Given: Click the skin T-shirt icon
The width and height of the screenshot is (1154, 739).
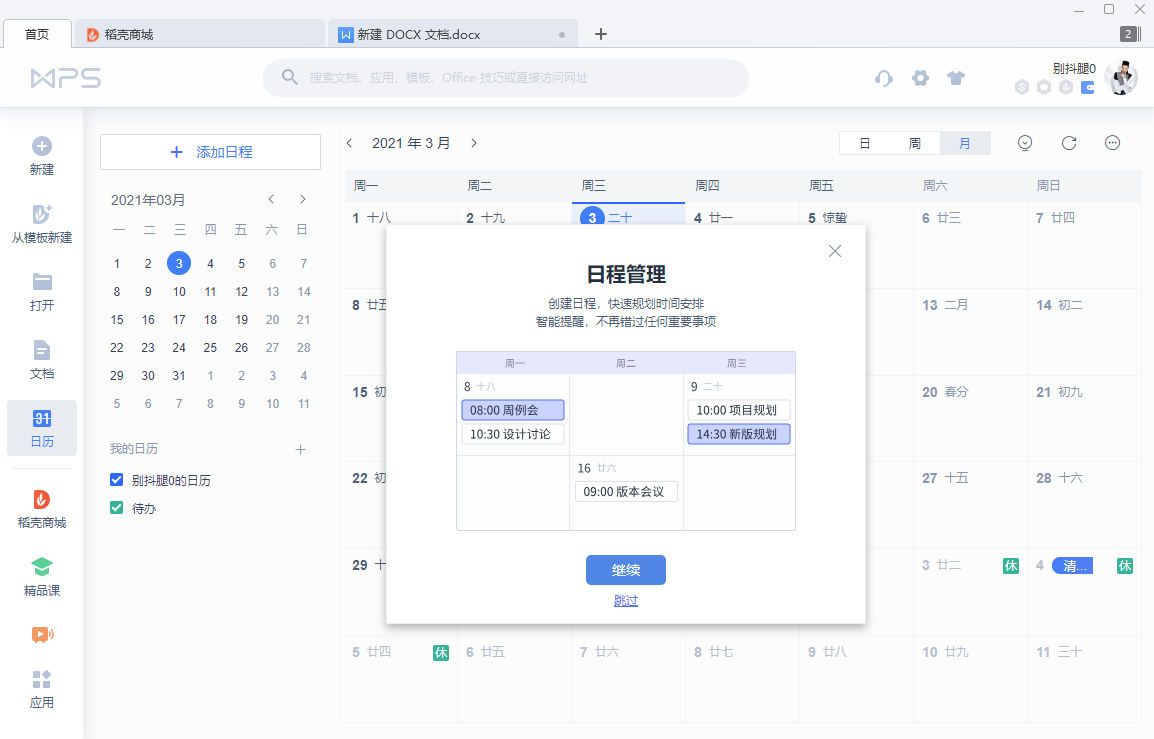Looking at the screenshot, I should pyautogui.click(x=956, y=78).
